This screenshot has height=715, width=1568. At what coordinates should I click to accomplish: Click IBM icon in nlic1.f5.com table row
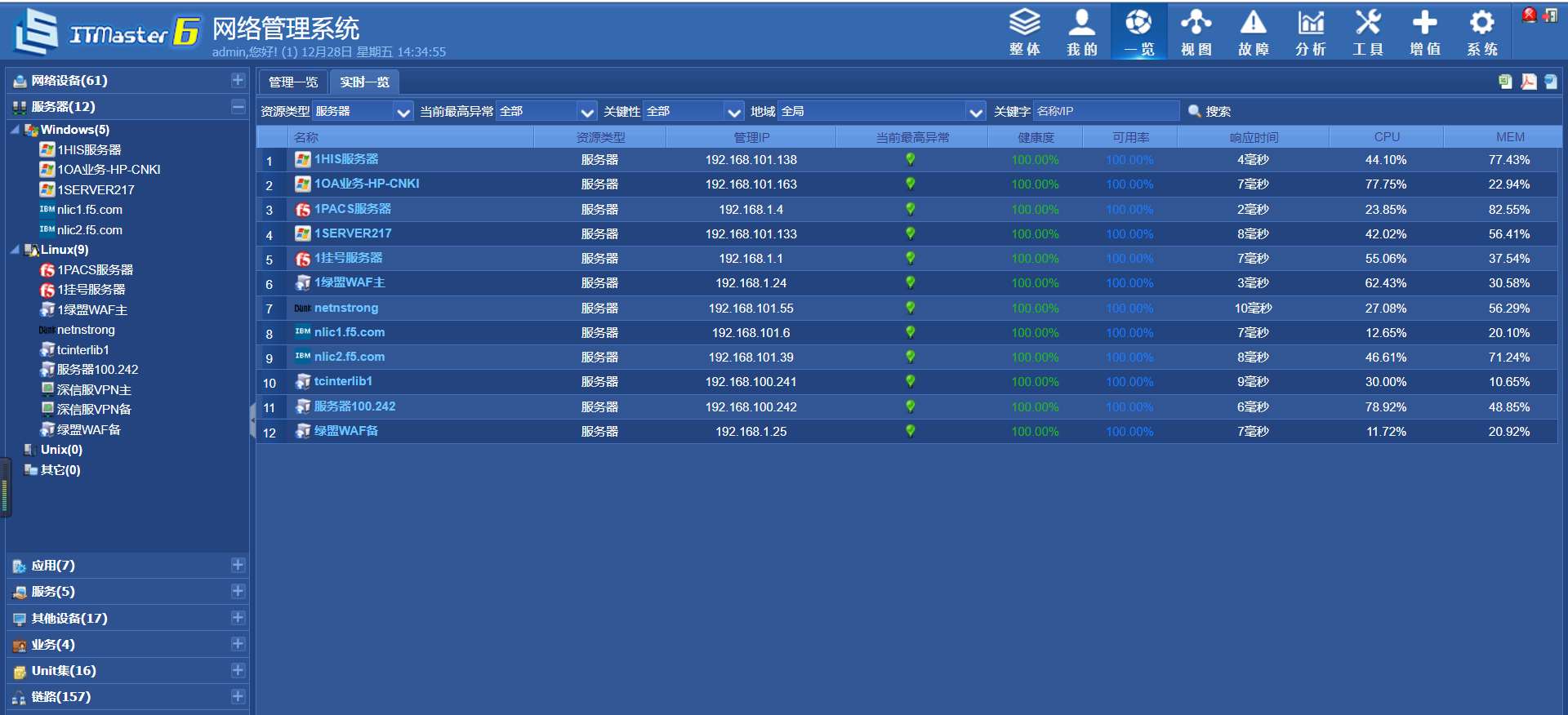303,332
